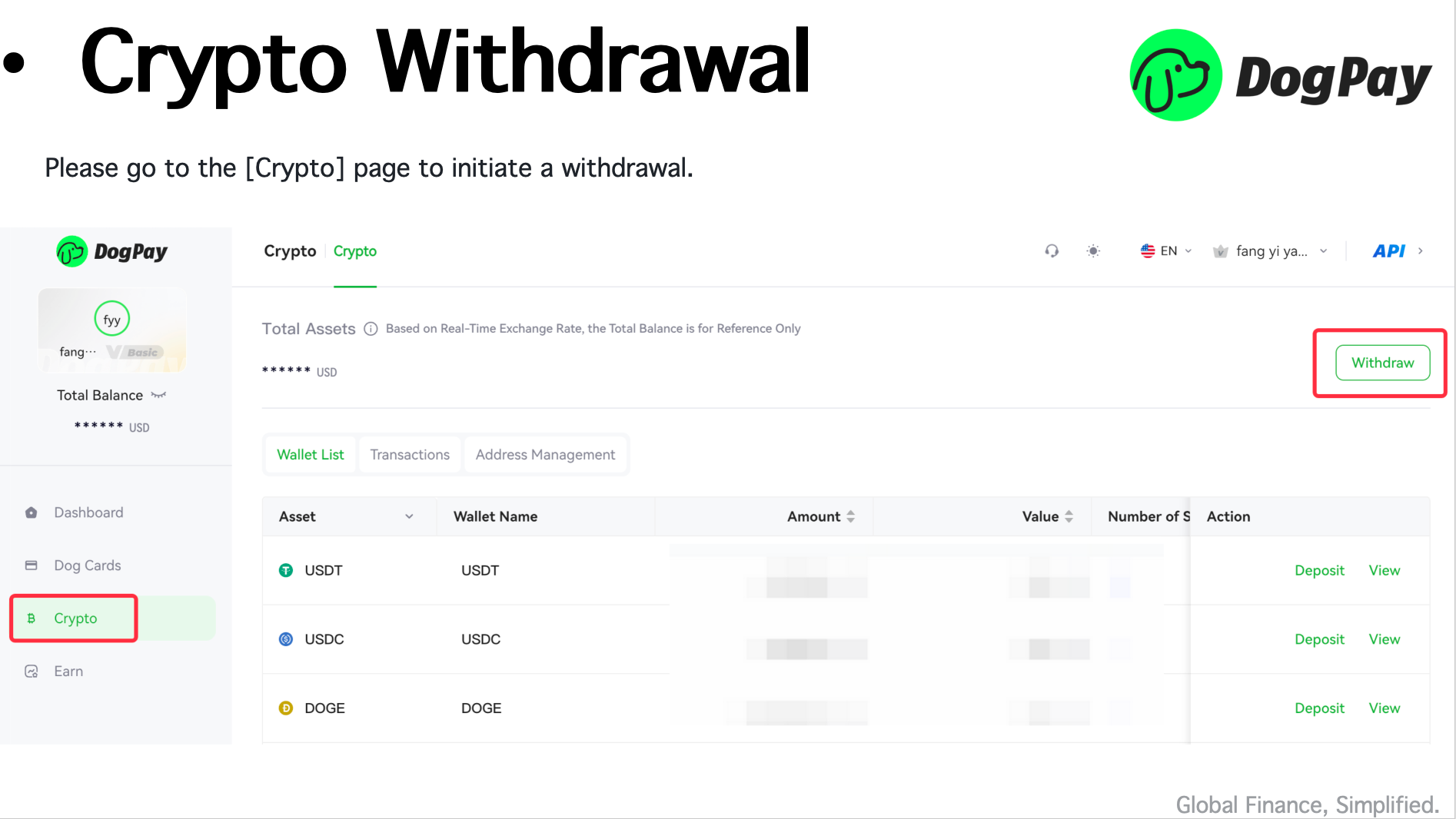Click View in the USDT row
Viewport: 1456px width, 819px height.
tap(1385, 571)
